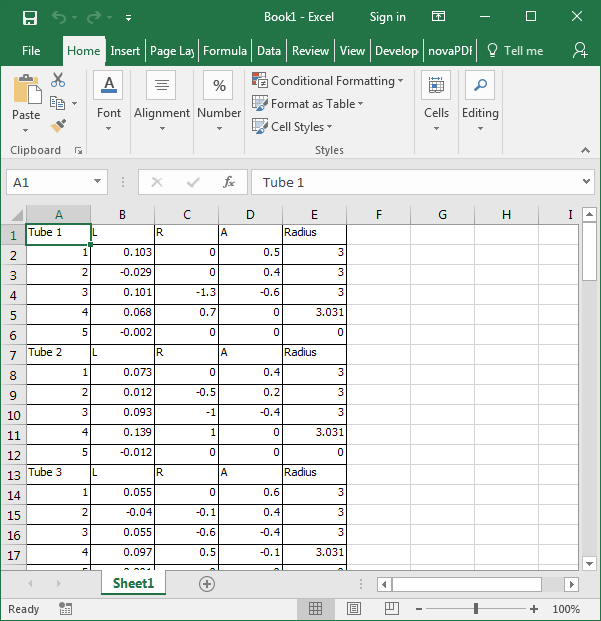The image size is (601, 621).
Task: Select cell A7 containing Tube 2
Action: click(x=58, y=353)
